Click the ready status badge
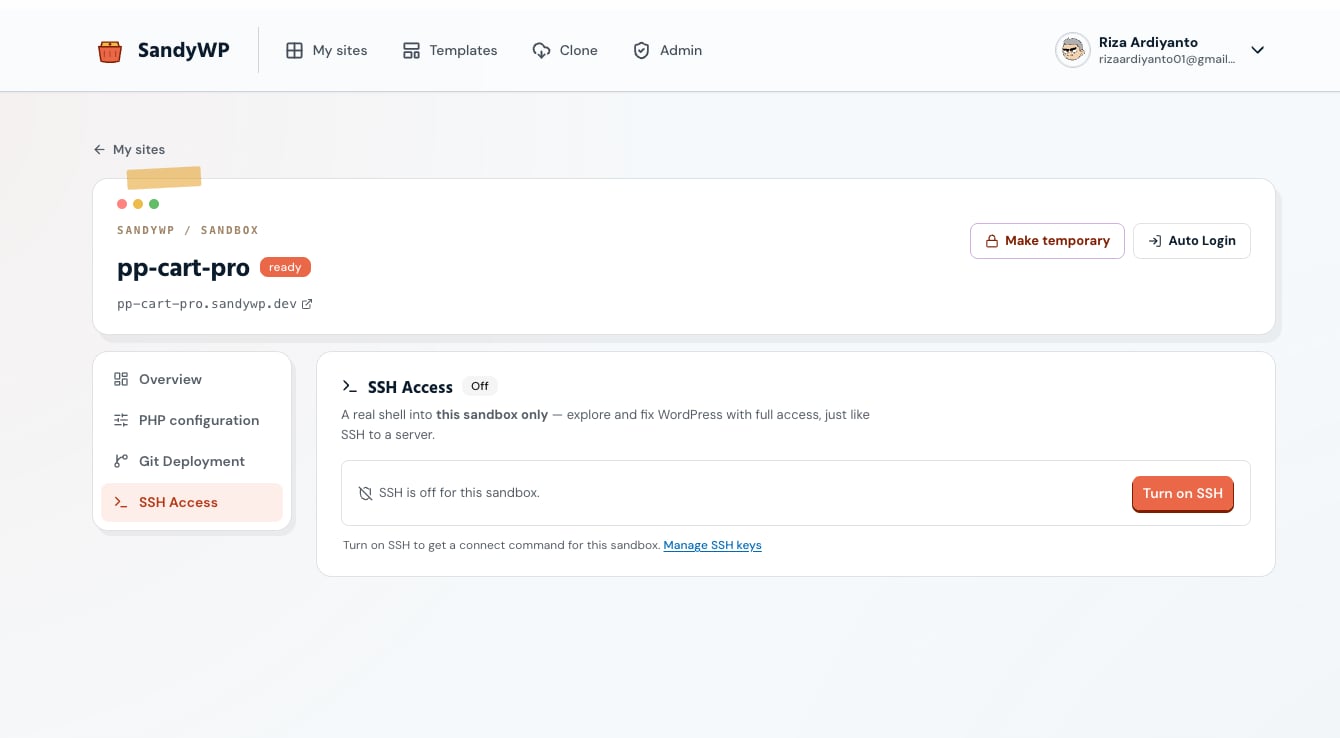1340x738 pixels. coord(285,267)
